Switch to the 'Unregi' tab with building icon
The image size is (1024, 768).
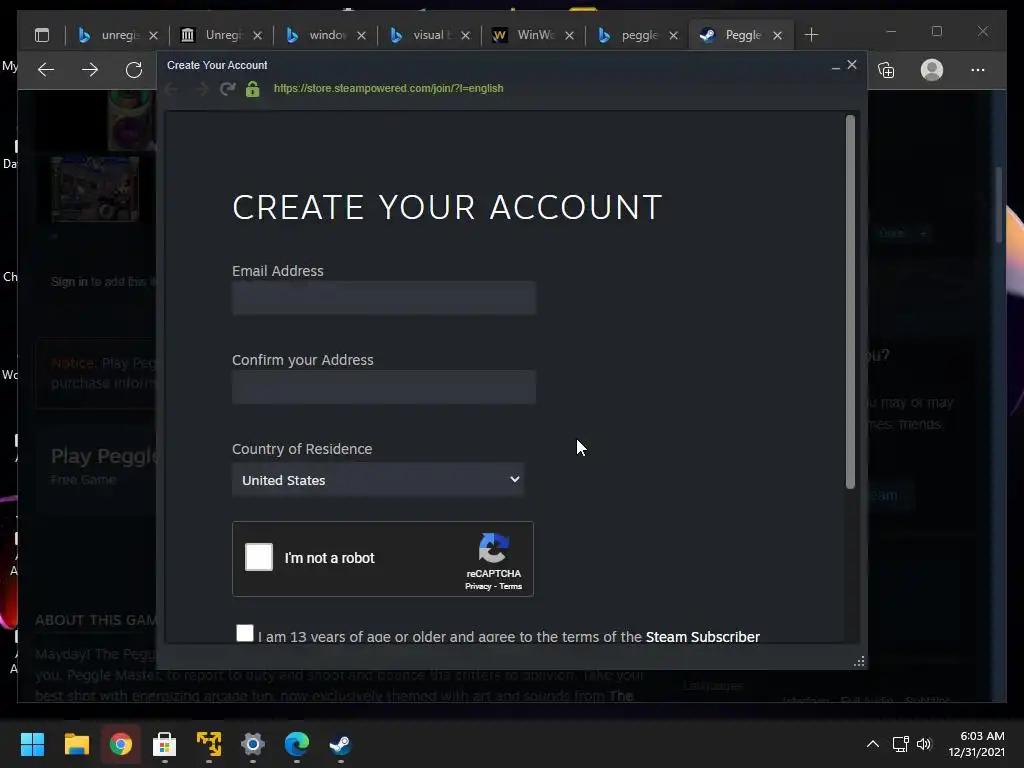click(x=212, y=35)
